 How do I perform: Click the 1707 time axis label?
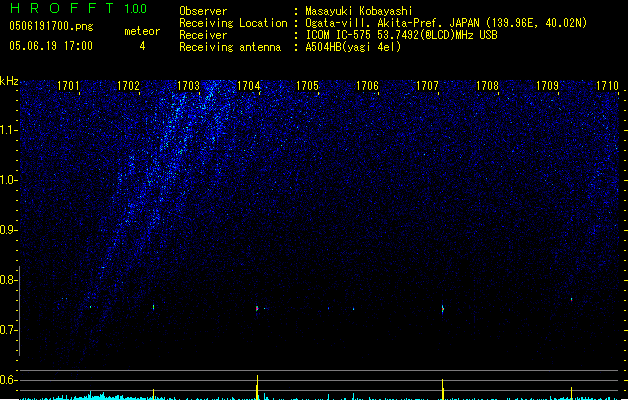coord(427,86)
